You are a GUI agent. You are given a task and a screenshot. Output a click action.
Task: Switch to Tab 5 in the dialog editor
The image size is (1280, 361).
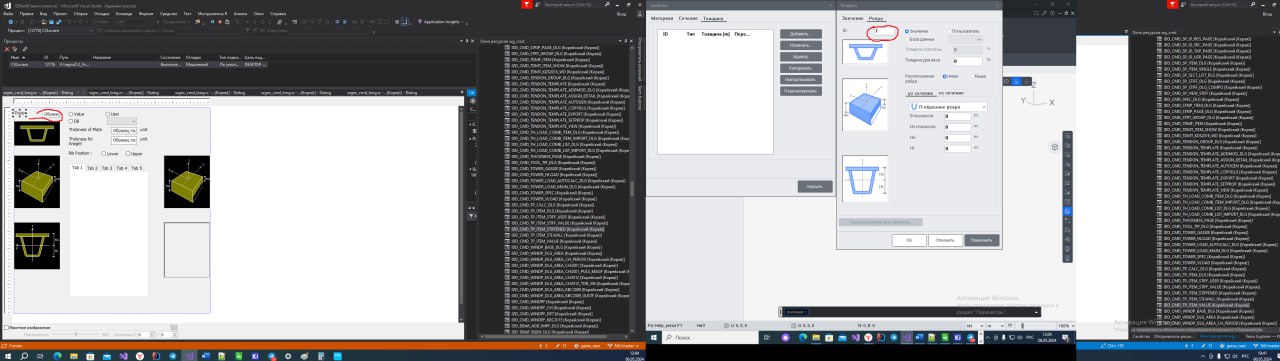[136, 168]
